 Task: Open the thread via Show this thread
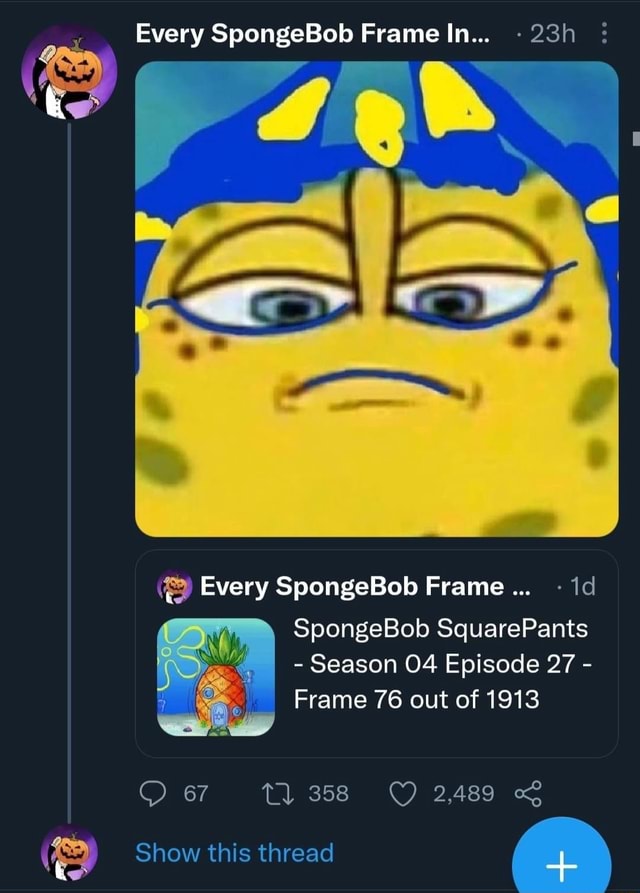click(x=235, y=853)
